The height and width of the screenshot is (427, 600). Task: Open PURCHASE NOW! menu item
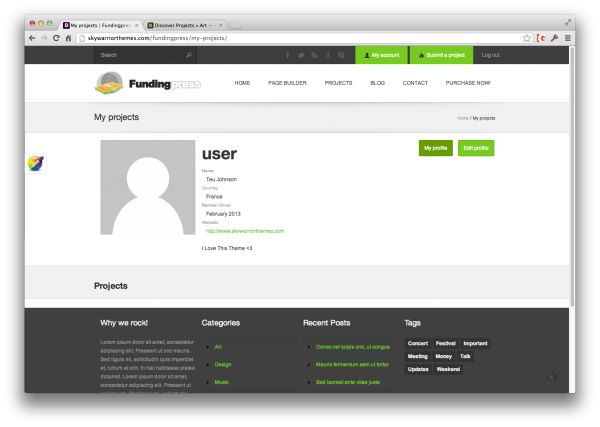[x=468, y=83]
